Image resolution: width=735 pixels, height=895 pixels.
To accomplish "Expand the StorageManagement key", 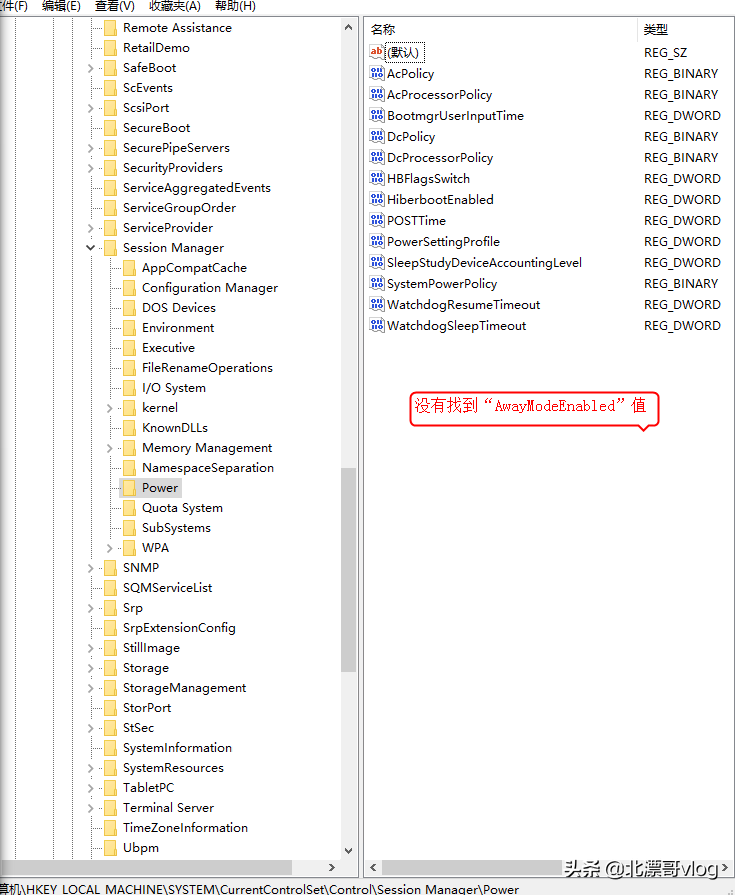I will point(90,688).
